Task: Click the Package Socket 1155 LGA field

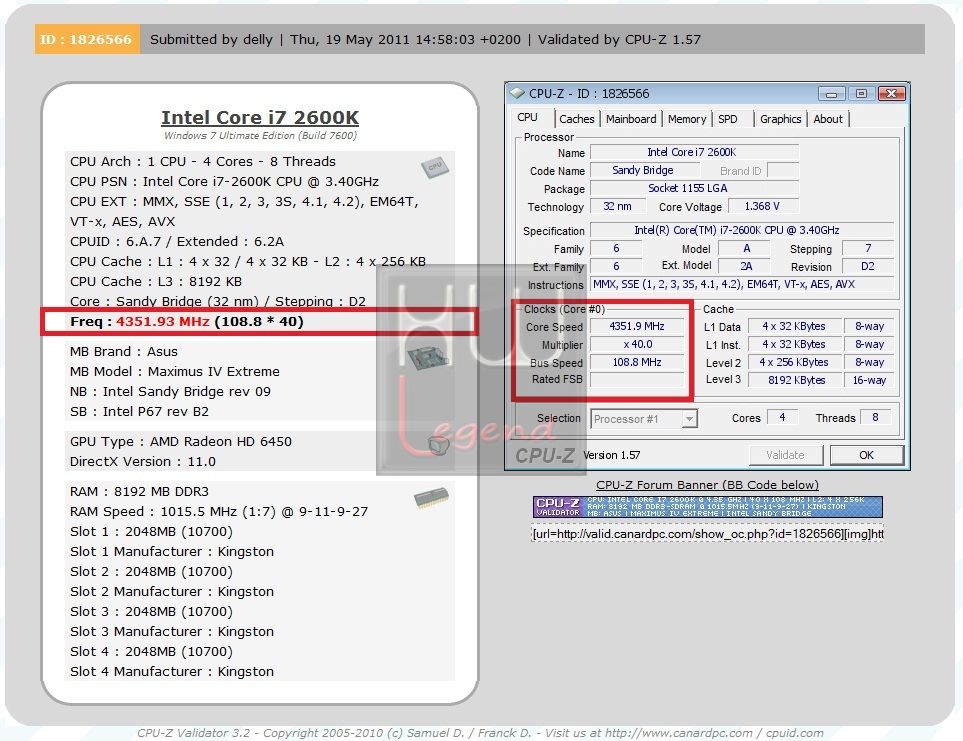Action: [694, 188]
